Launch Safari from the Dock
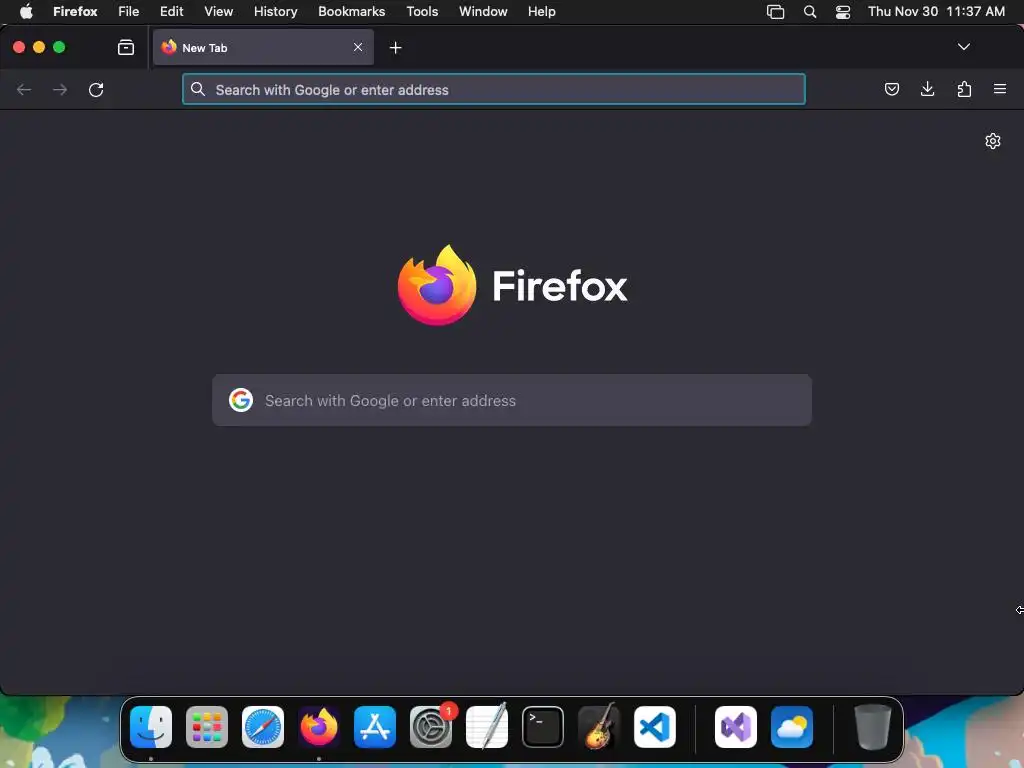Viewport: 1024px width, 768px height. pos(263,726)
